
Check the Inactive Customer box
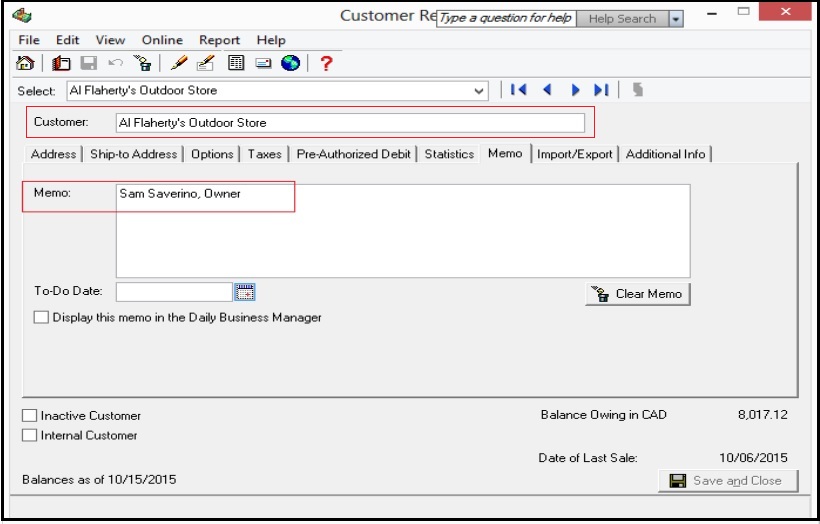coord(29,415)
